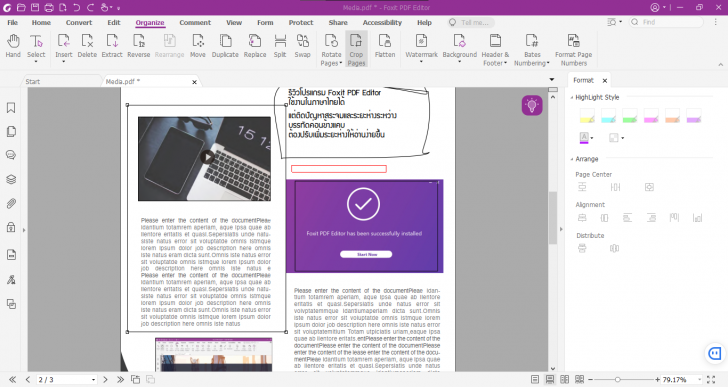Click the Split document tool

pyautogui.click(x=280, y=46)
